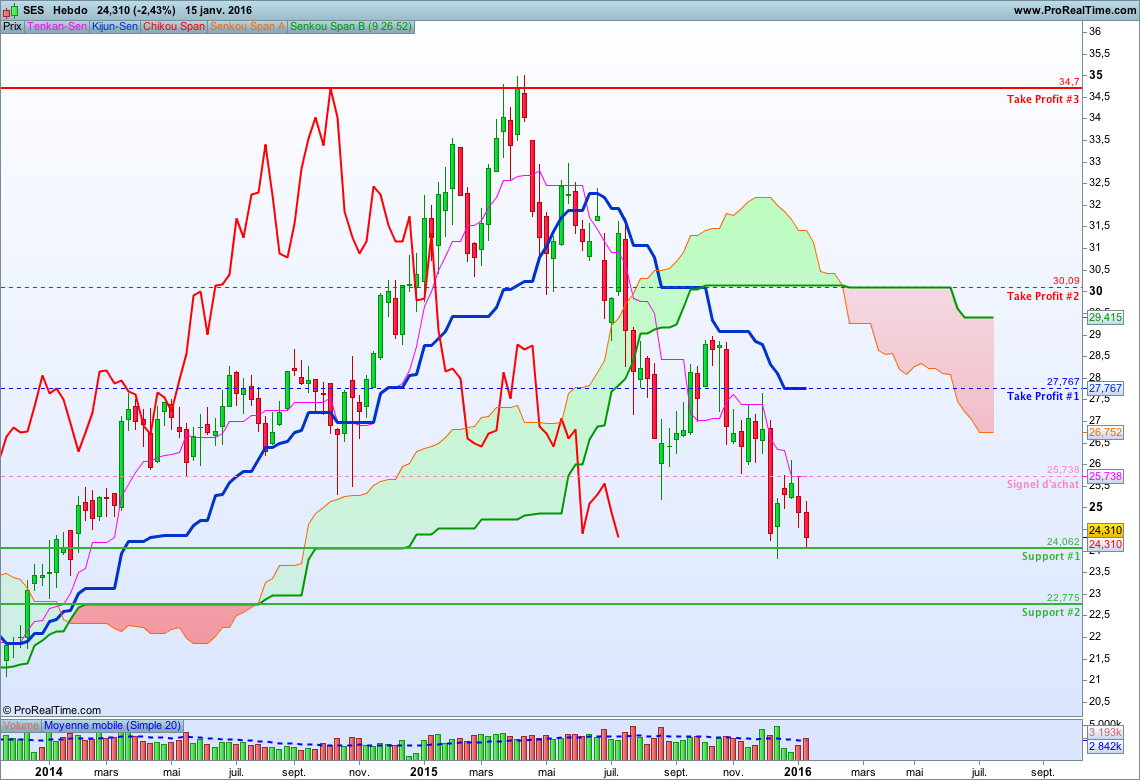This screenshot has width=1140, height=780.
Task: Click the yellow 24,310 current price tag
Action: (x=1105, y=530)
